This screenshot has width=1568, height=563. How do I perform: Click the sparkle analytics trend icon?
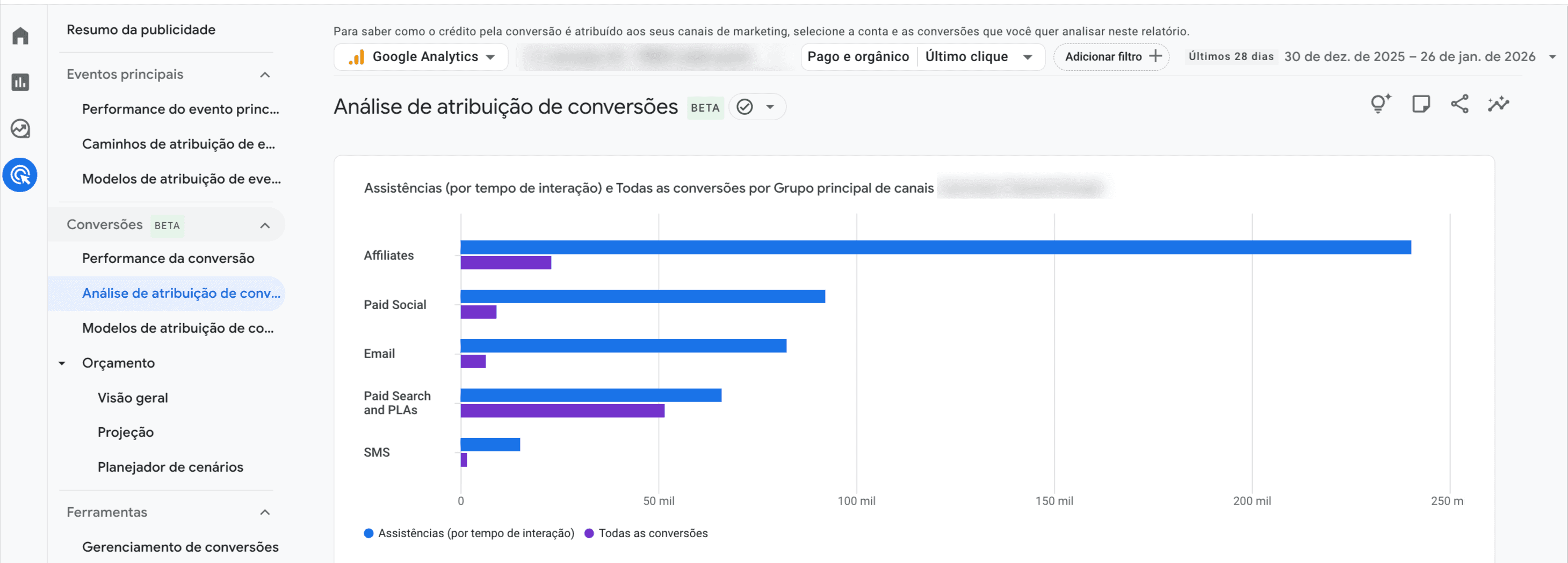pos(1498,104)
